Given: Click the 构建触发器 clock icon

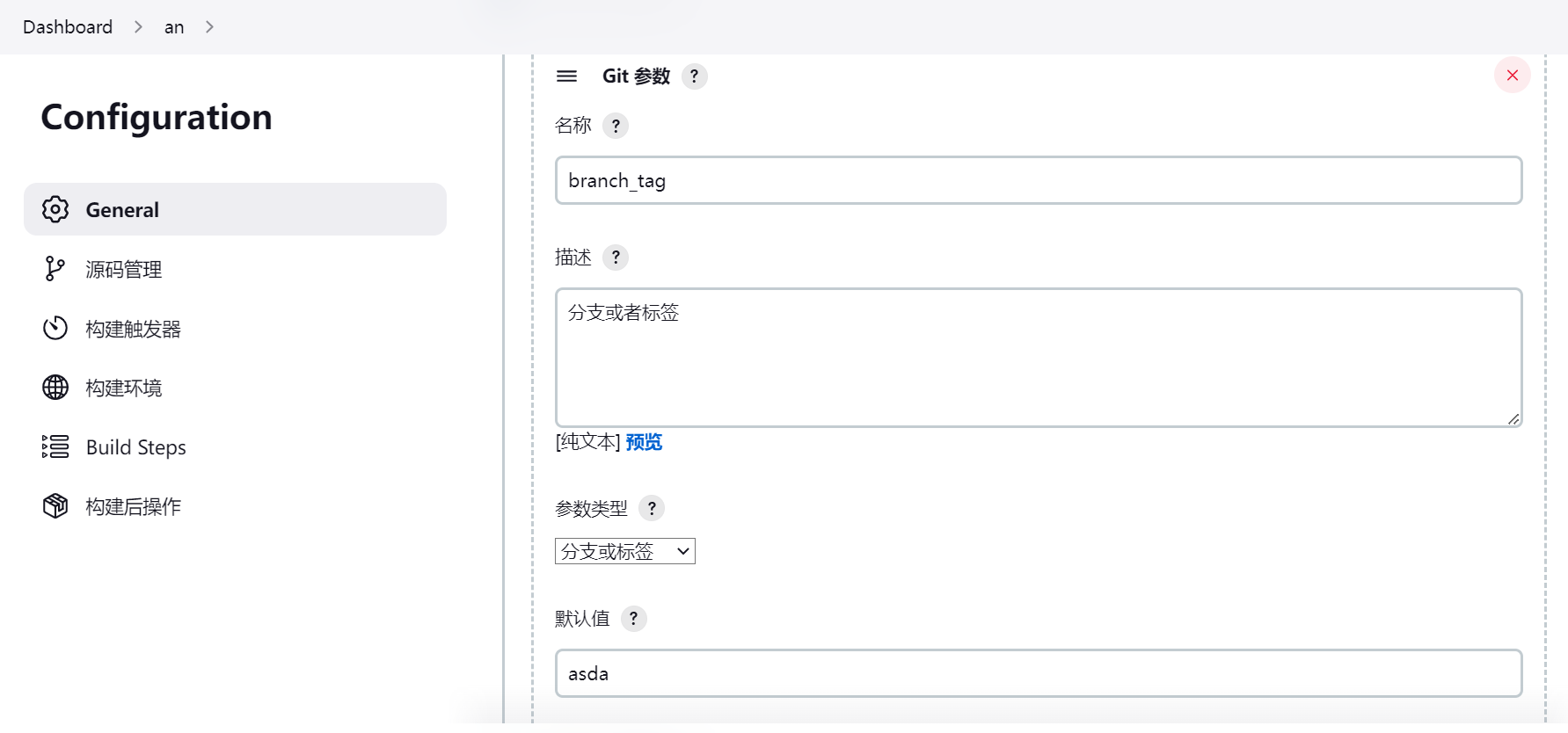Looking at the screenshot, I should pyautogui.click(x=55, y=328).
